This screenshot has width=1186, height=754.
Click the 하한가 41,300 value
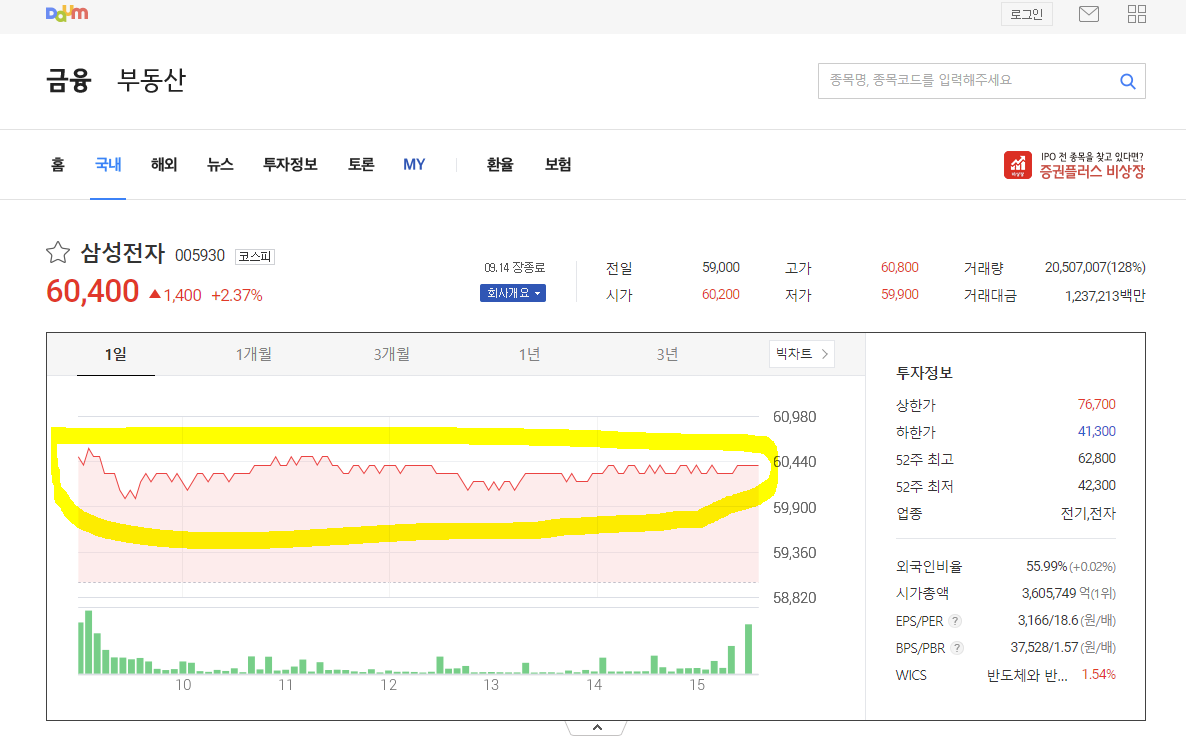(1097, 432)
